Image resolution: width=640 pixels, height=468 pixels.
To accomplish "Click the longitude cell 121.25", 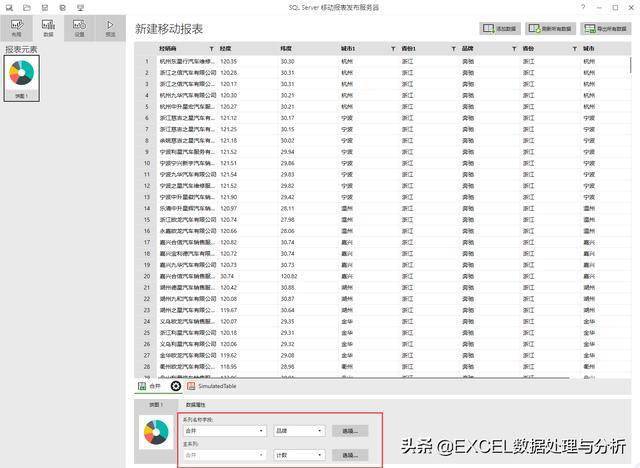I will (228, 129).
